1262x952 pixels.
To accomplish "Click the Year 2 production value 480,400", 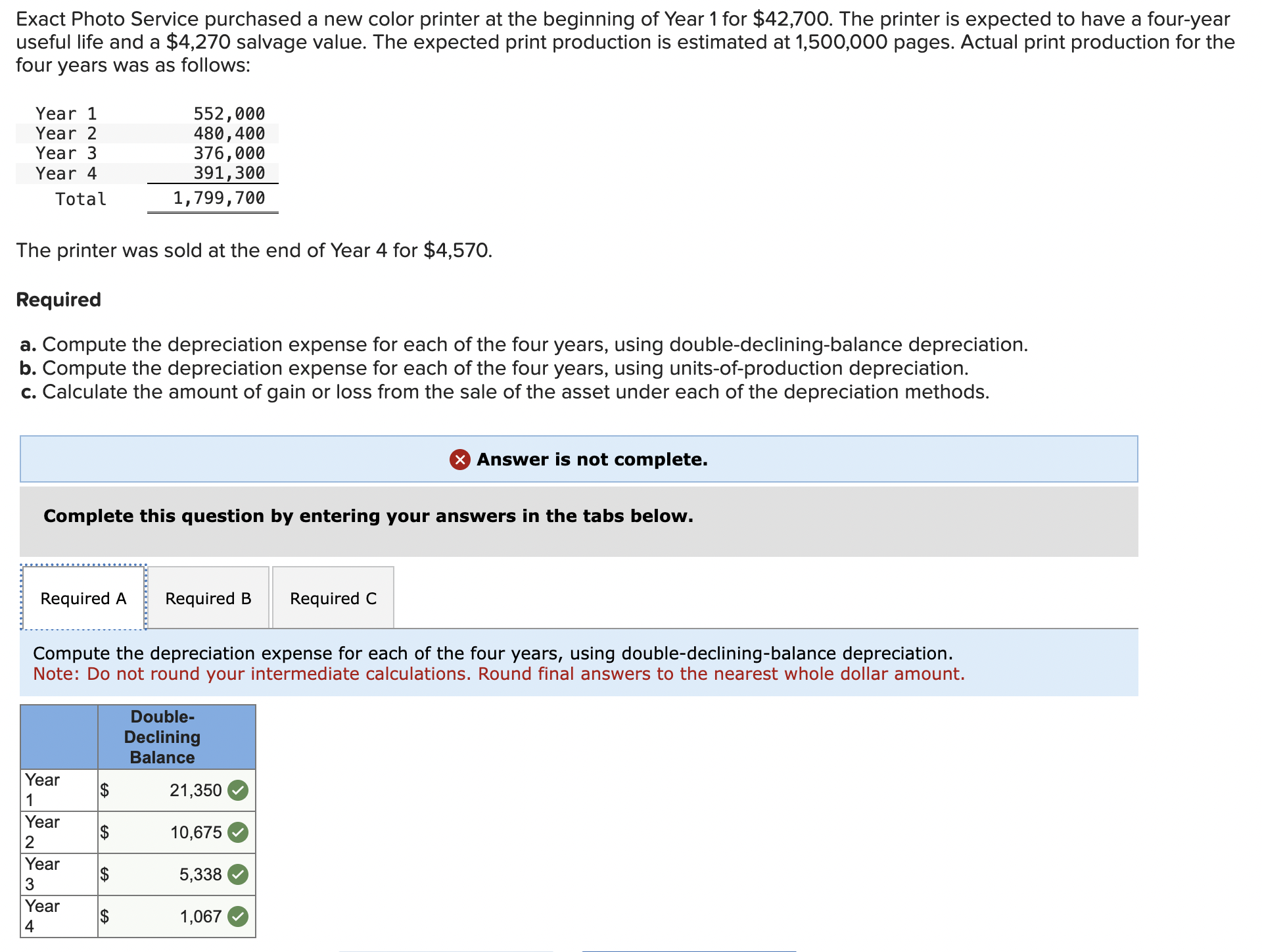I will click(x=229, y=133).
